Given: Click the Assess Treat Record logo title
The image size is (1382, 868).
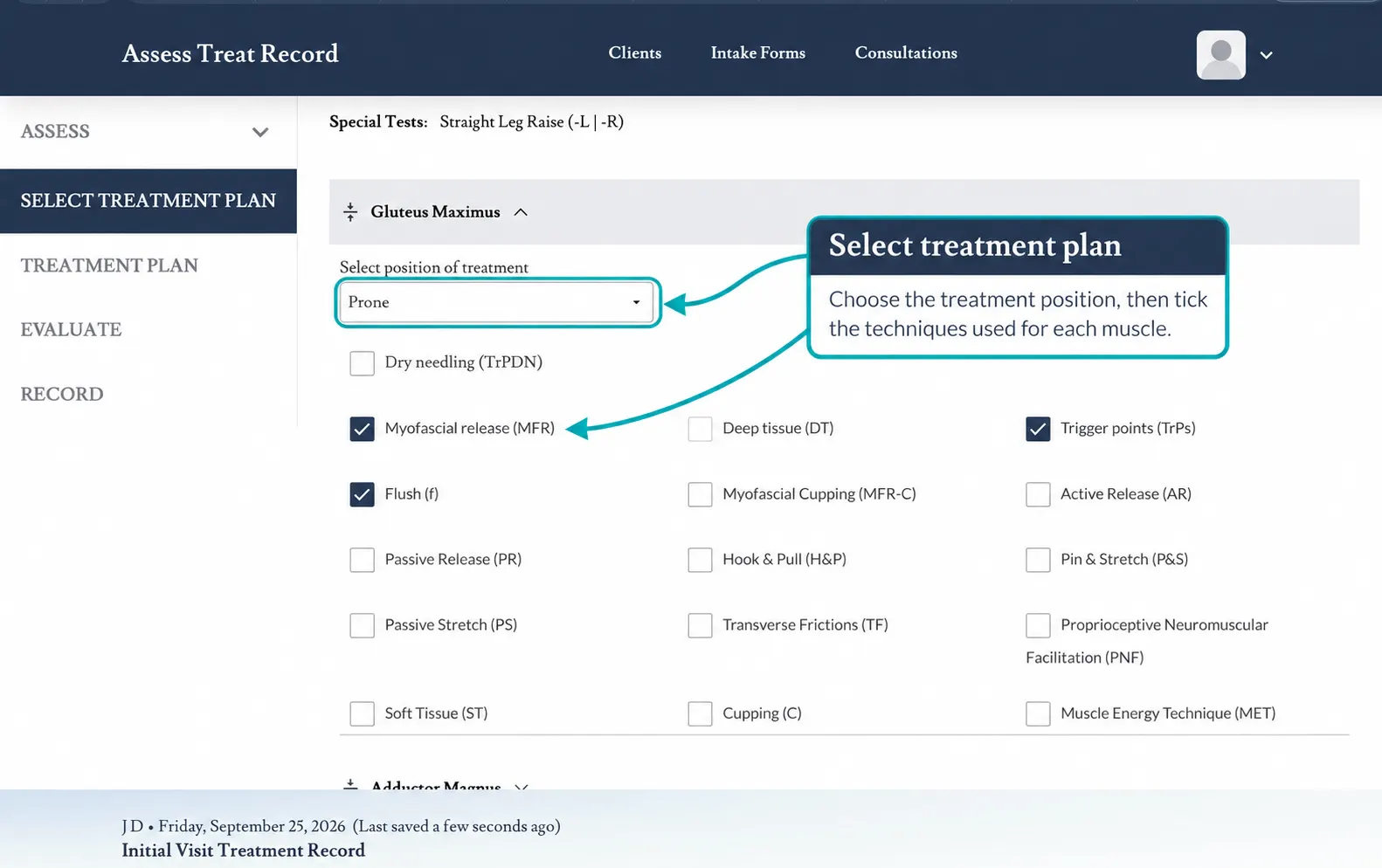Looking at the screenshot, I should 230,54.
